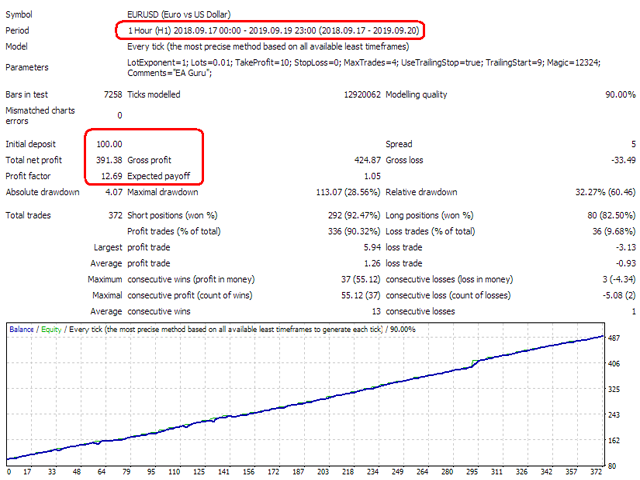This screenshot has width=640, height=480.
Task: Click the Total trades count 372
Action: pyautogui.click(x=115, y=215)
